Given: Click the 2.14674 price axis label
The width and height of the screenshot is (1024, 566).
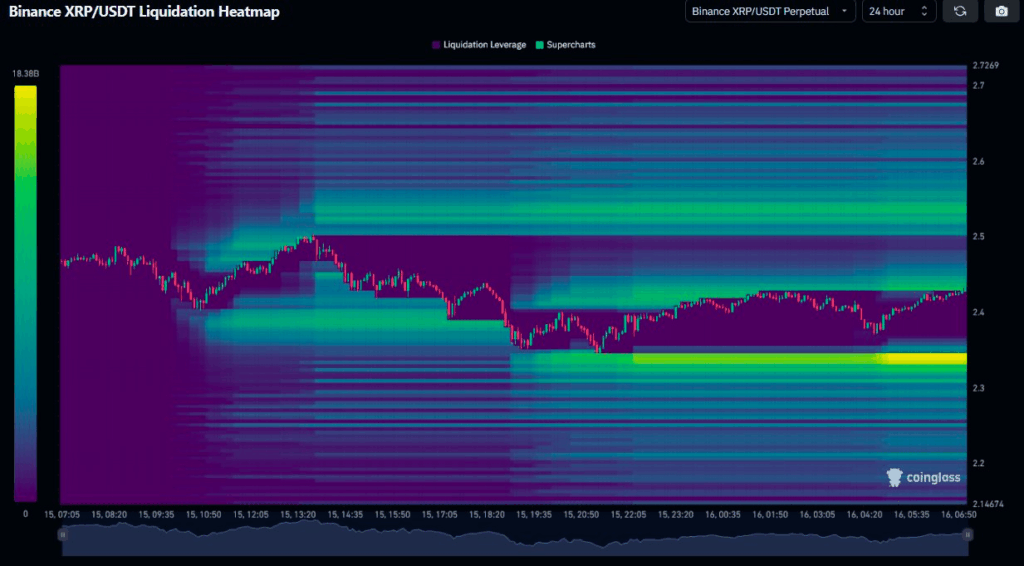Looking at the screenshot, I should click(x=987, y=504).
